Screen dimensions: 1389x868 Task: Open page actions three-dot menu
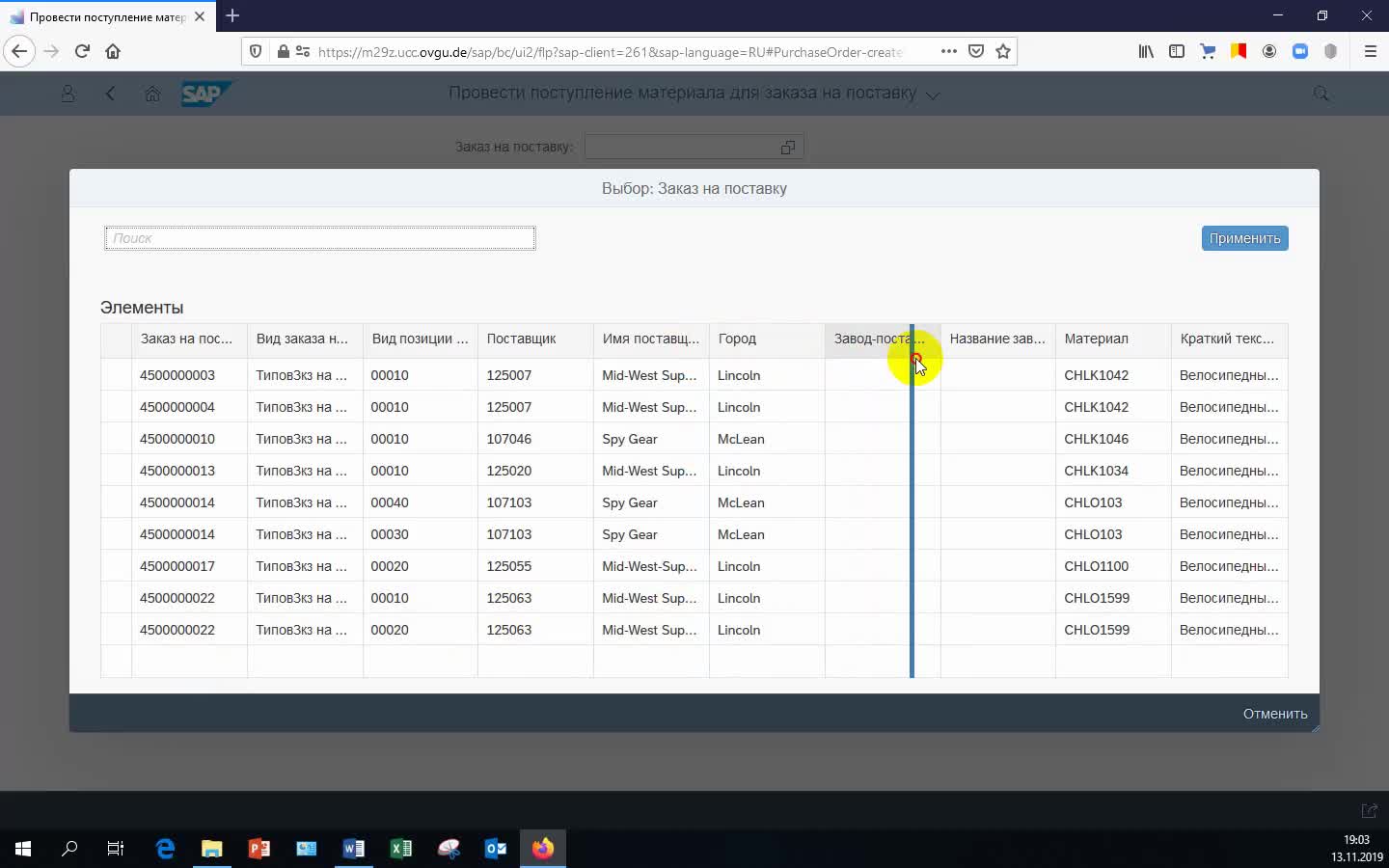coord(949,51)
